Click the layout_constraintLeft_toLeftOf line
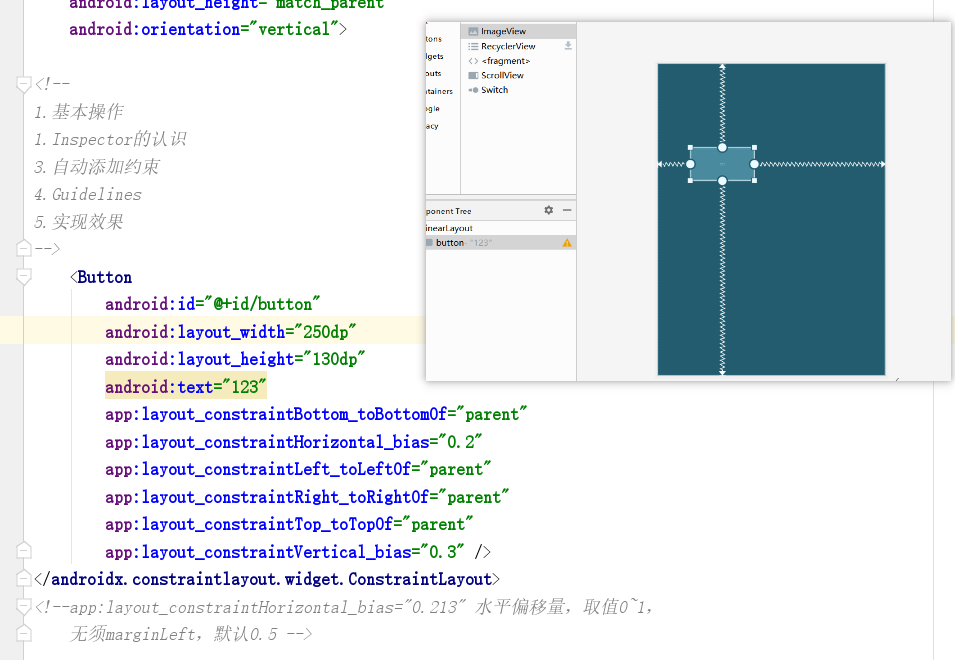The image size is (955, 660). 297,469
